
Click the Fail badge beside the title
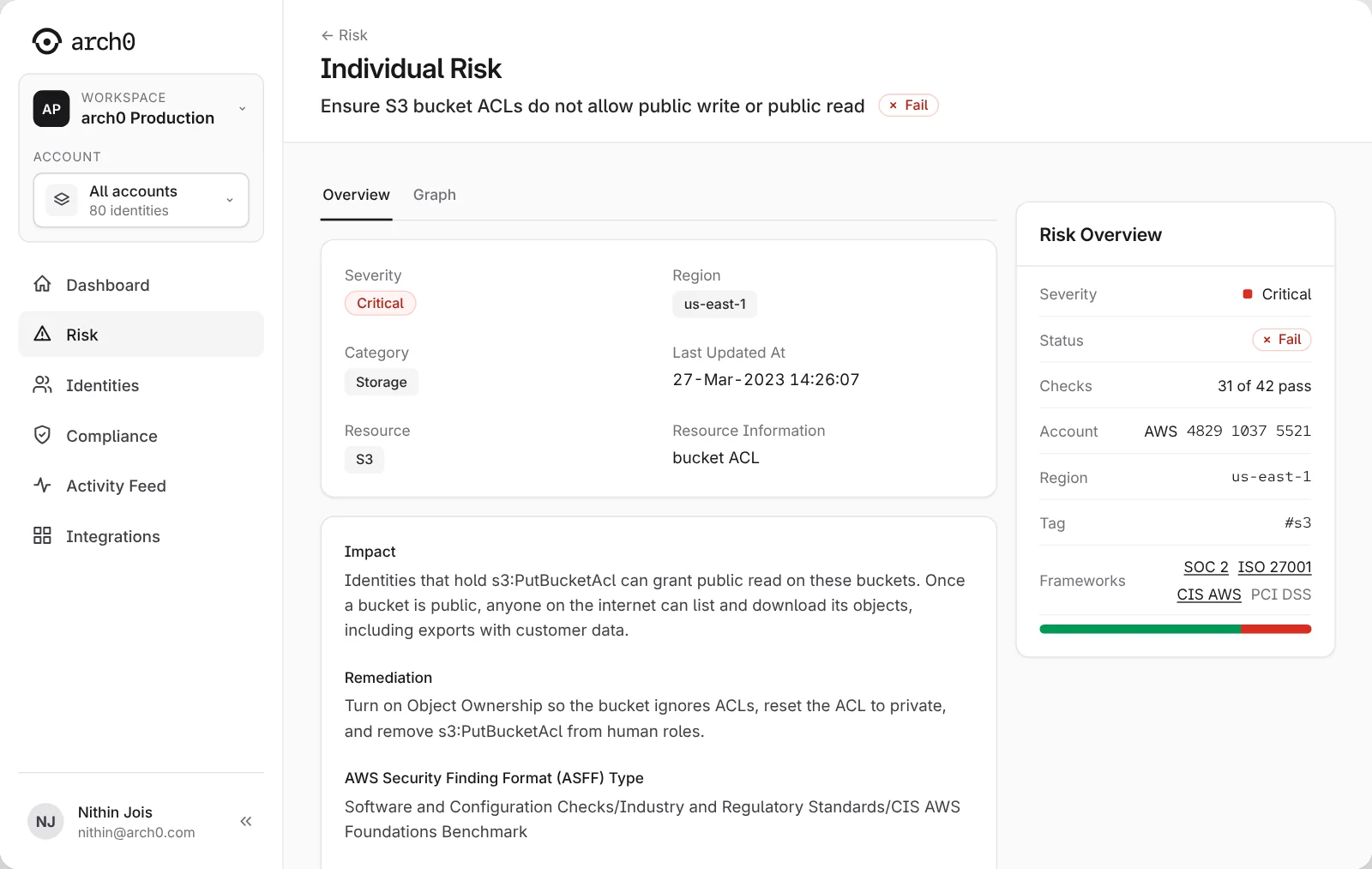(x=908, y=105)
